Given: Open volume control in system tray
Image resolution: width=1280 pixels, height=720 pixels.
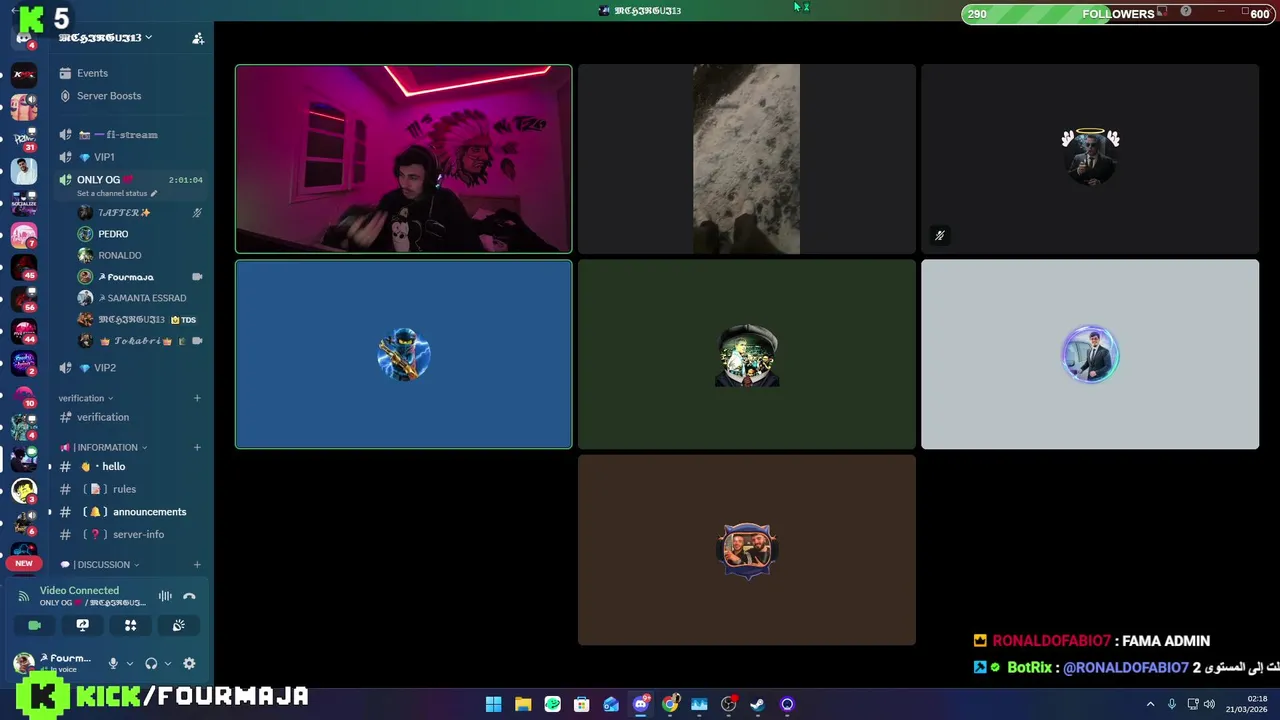Looking at the screenshot, I should point(1209,704).
